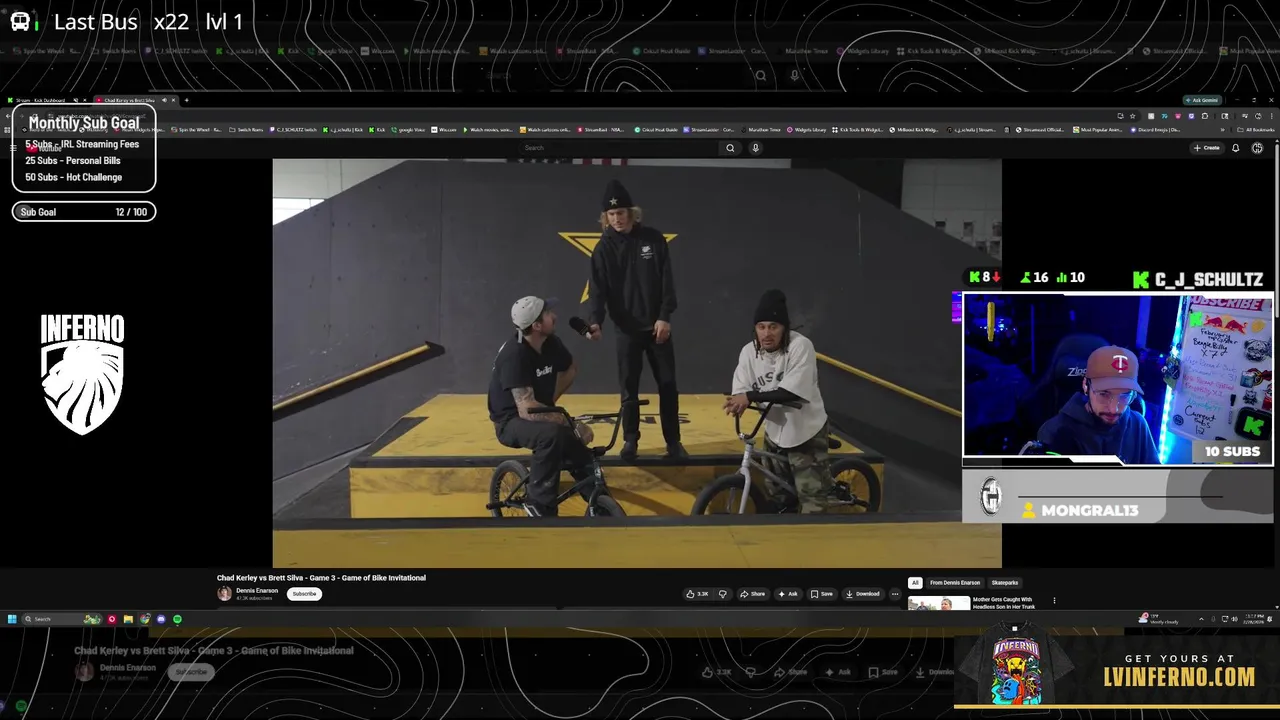This screenshot has height=720, width=1280.
Task: Select the All filter chip
Action: pos(914,583)
